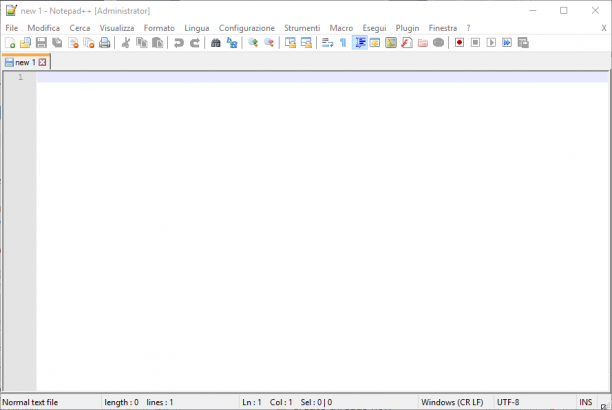Open the File menu
The height and width of the screenshot is (410, 612).
pos(12,28)
